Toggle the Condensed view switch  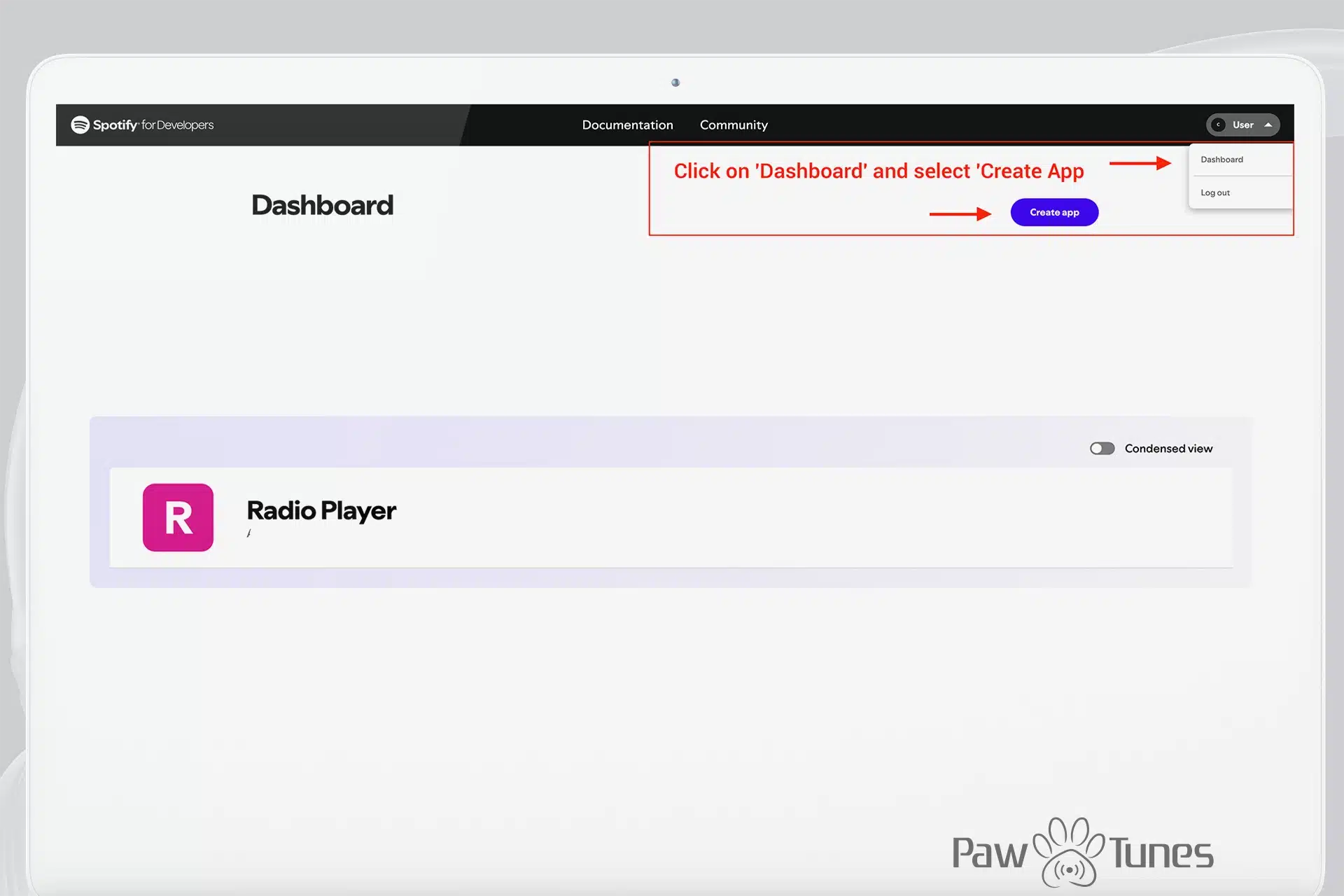1102,448
